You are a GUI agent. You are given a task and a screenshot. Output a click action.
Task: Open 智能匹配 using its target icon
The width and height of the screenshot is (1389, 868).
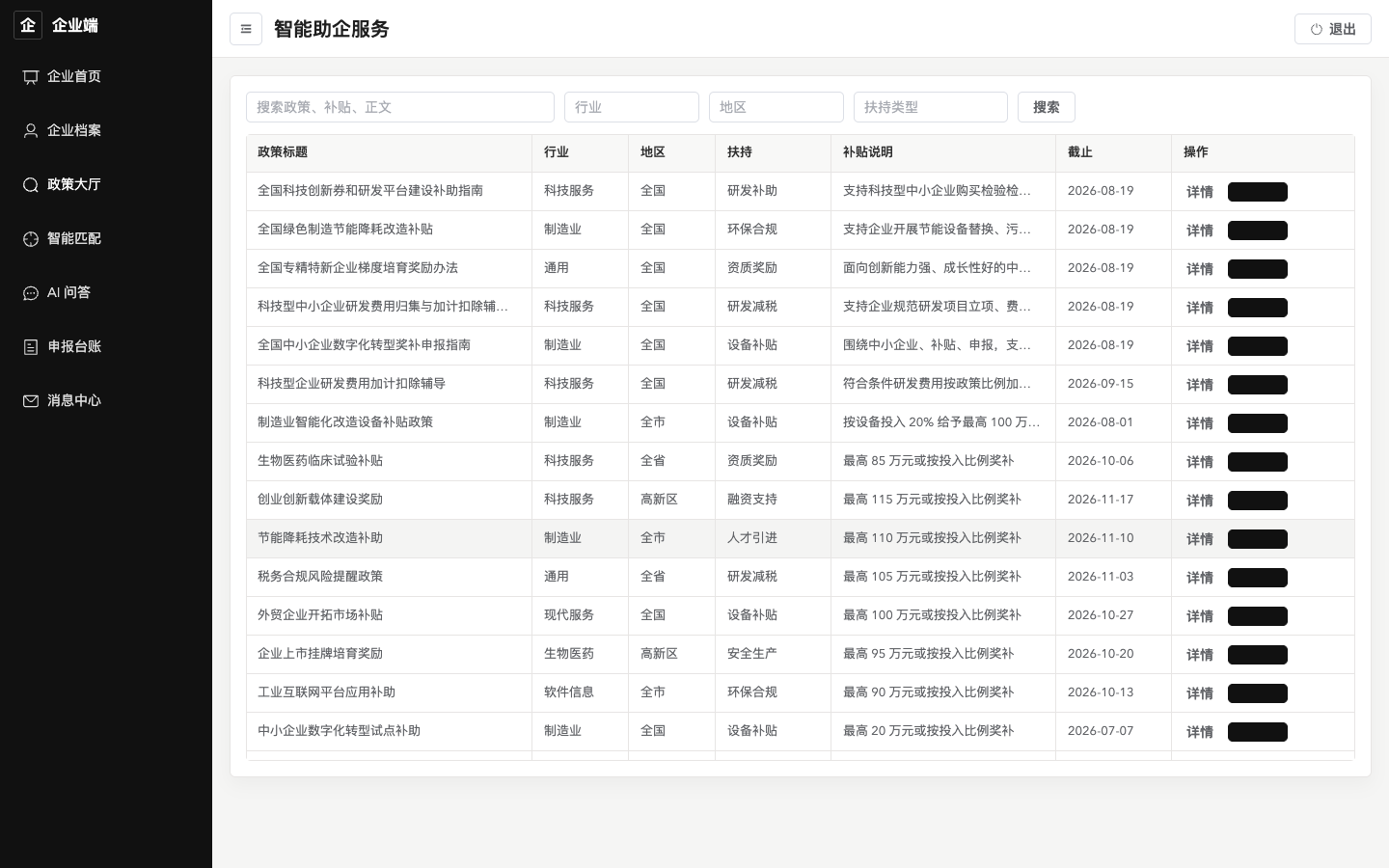31,239
